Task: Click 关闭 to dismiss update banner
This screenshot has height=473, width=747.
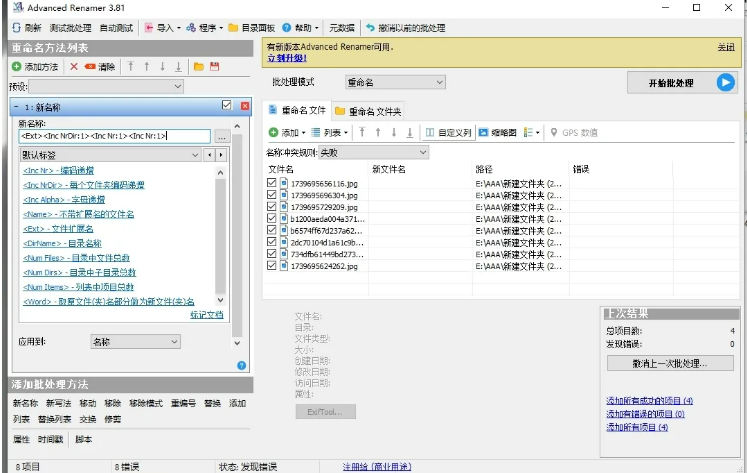Action: pyautogui.click(x=726, y=47)
